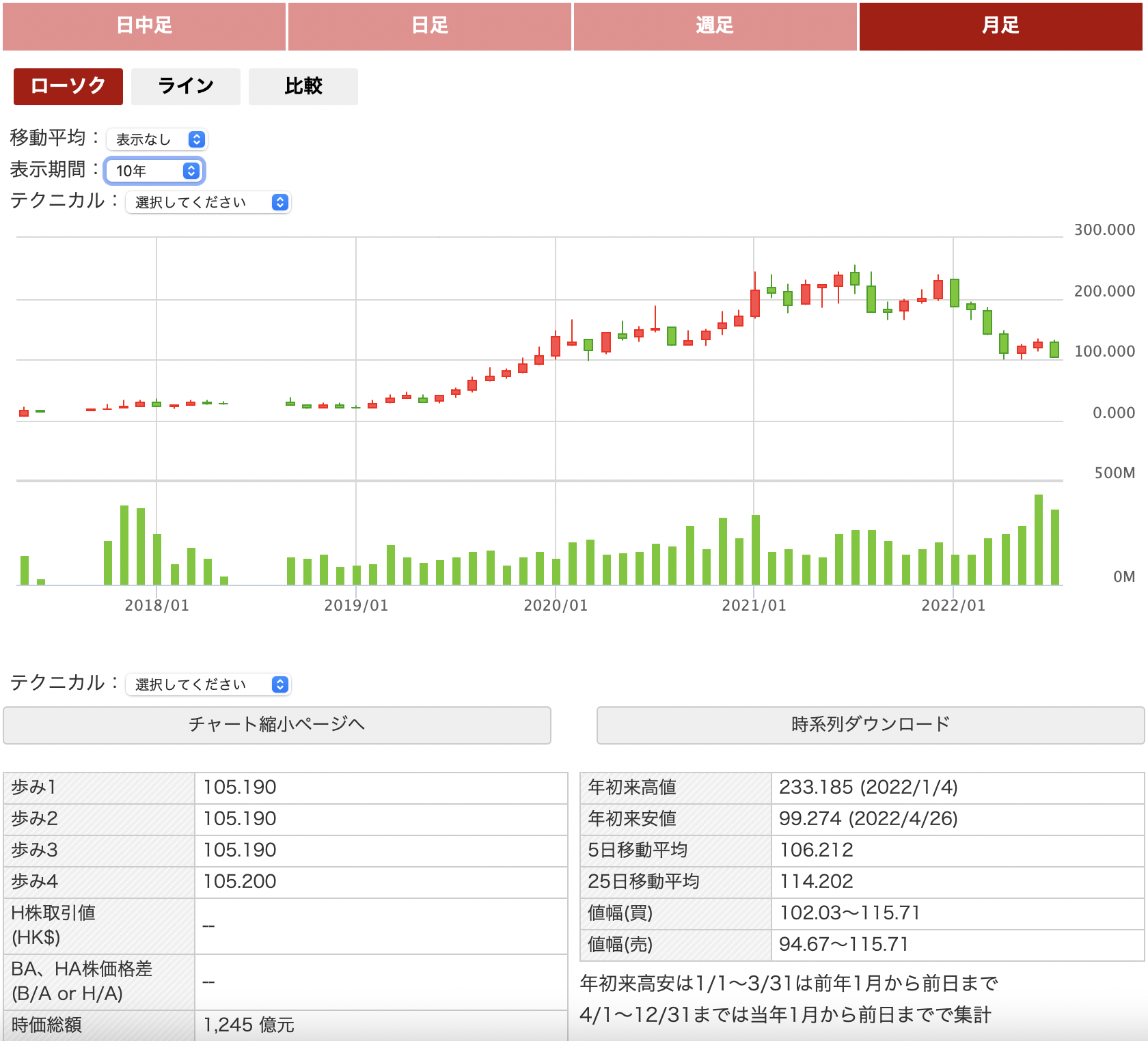Click the 300.000 price axis label
1148x1041 pixels.
(1104, 230)
